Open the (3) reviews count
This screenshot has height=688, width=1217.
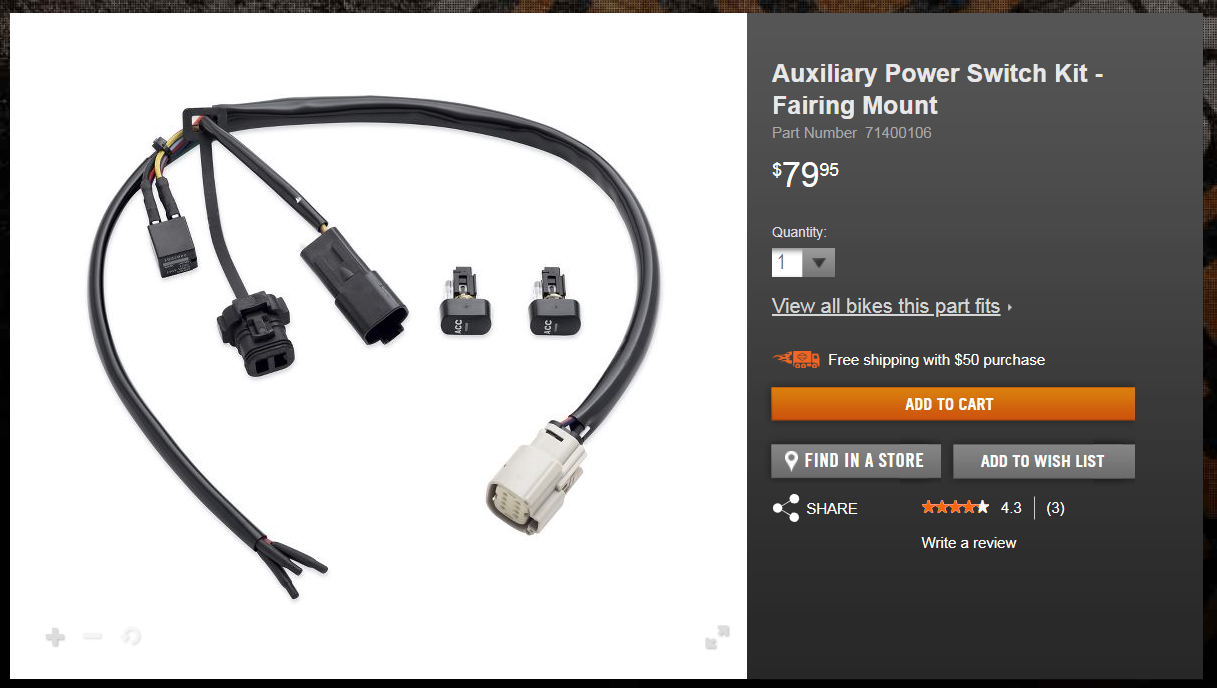click(1055, 508)
